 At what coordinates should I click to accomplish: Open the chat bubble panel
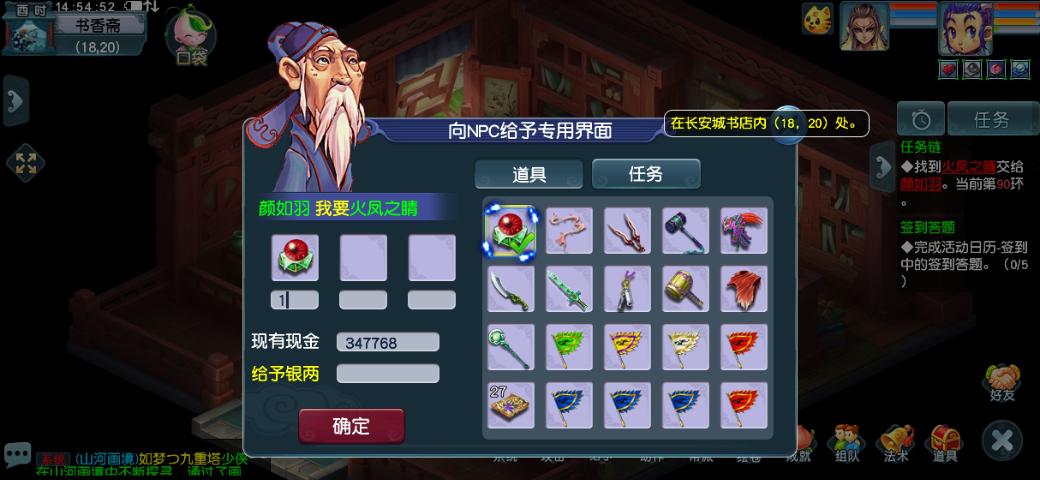click(16, 454)
